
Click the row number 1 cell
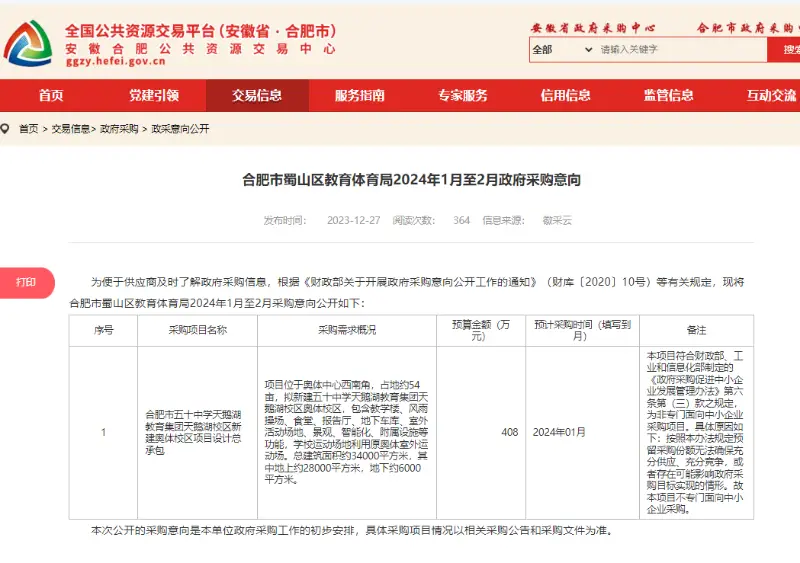[x=104, y=432]
